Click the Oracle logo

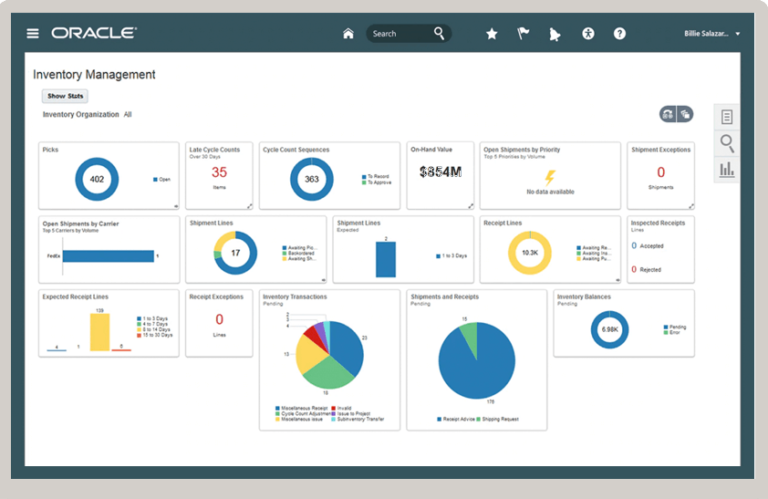coord(94,33)
